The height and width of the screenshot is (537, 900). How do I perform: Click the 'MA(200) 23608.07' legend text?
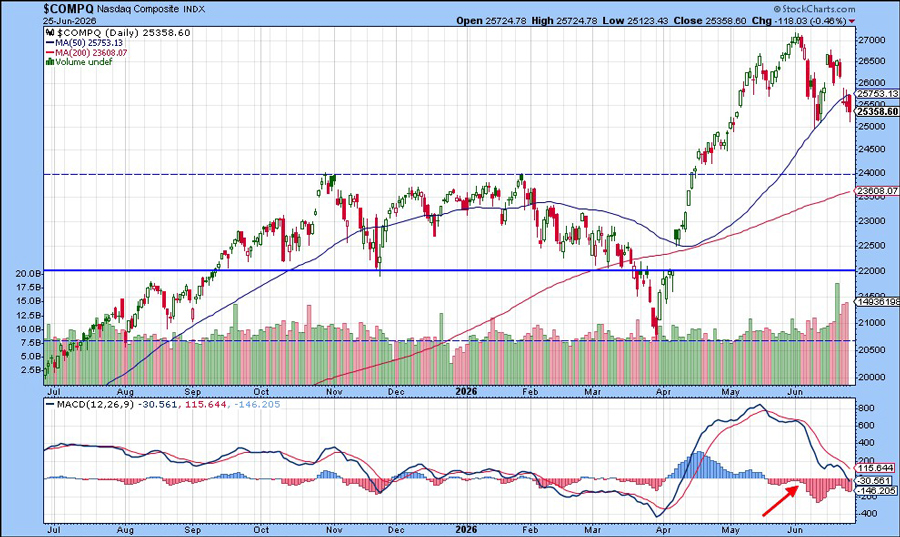pyautogui.click(x=91, y=52)
